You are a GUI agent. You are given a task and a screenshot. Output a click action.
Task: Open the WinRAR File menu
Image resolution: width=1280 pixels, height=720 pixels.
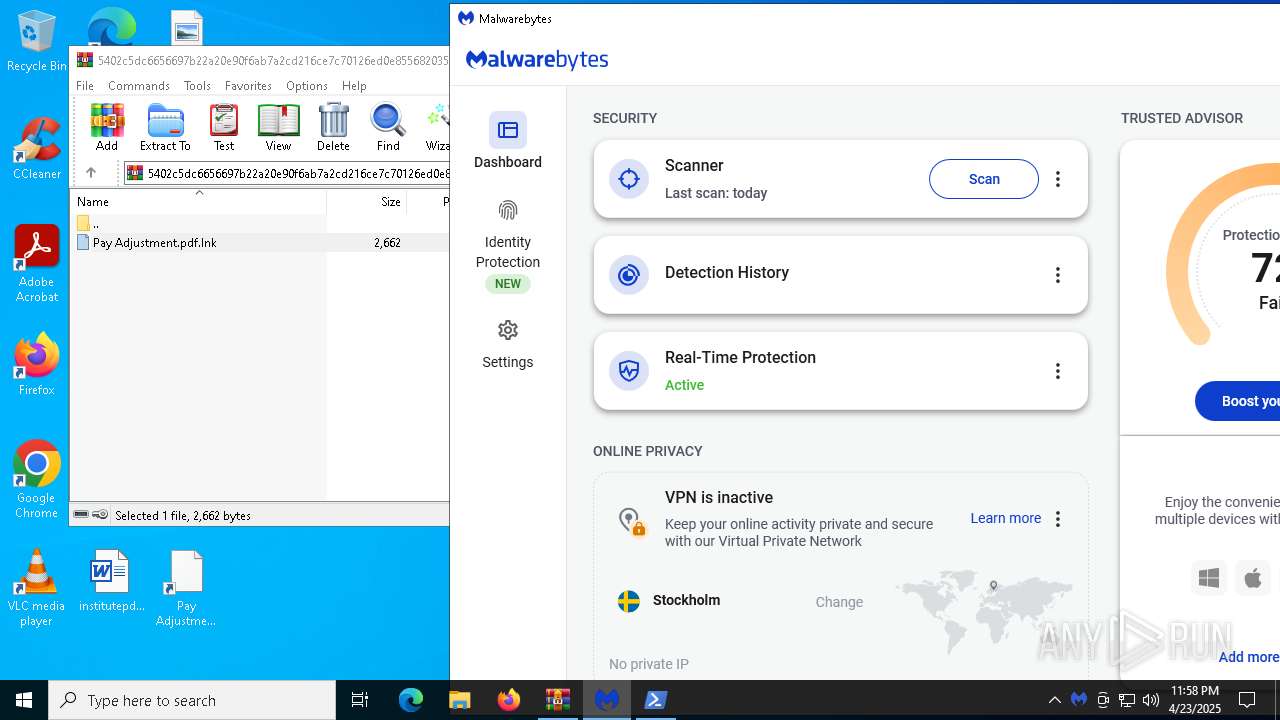click(x=85, y=86)
